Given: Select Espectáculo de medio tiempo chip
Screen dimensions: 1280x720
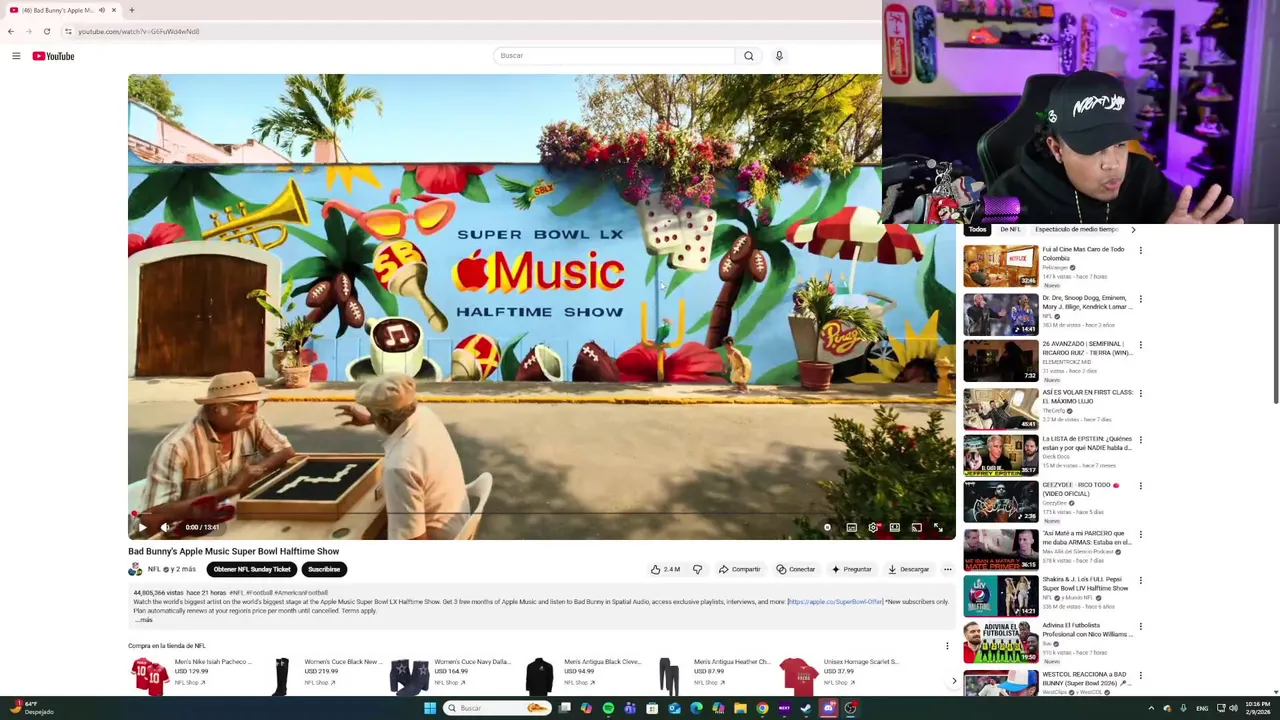Looking at the screenshot, I should click(1076, 229).
